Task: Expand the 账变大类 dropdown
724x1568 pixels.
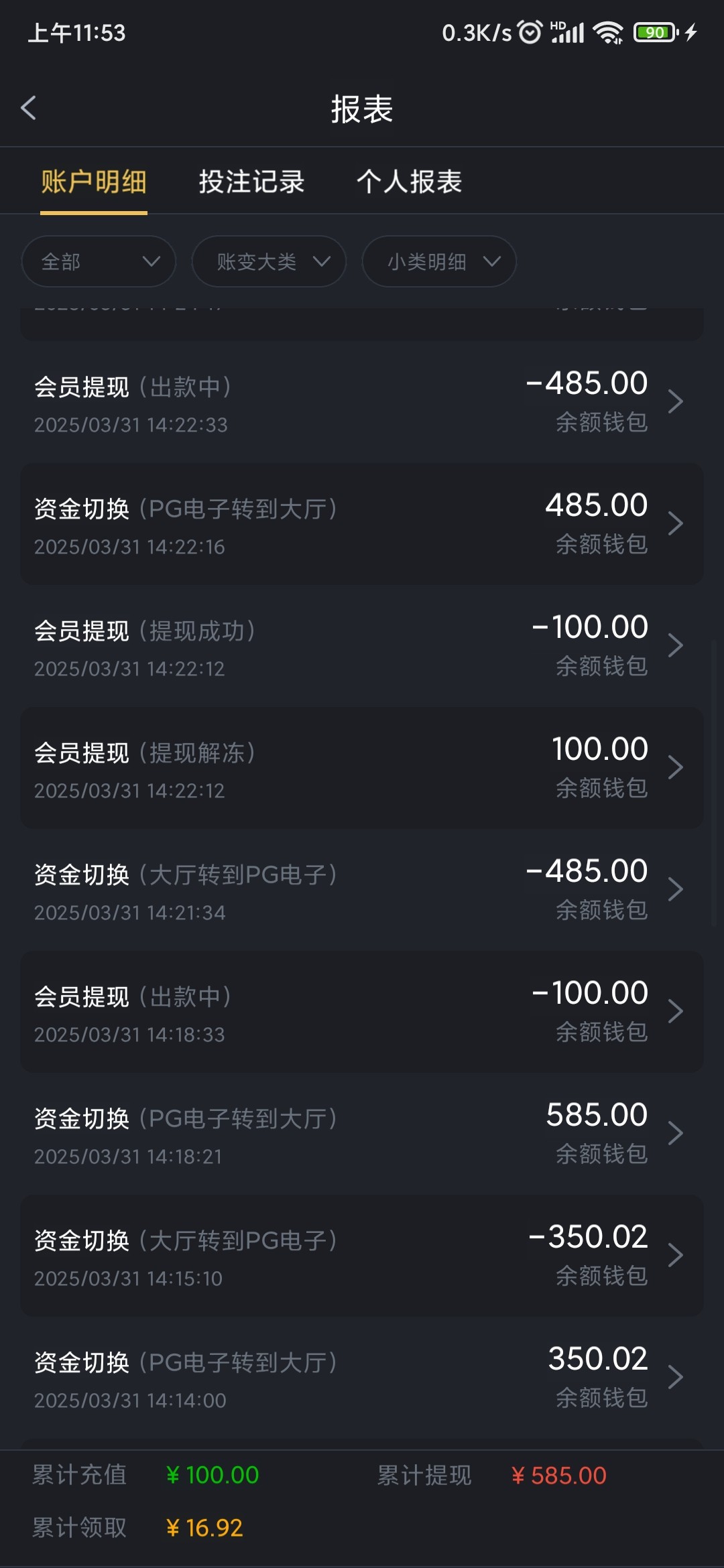Action: pyautogui.click(x=269, y=261)
